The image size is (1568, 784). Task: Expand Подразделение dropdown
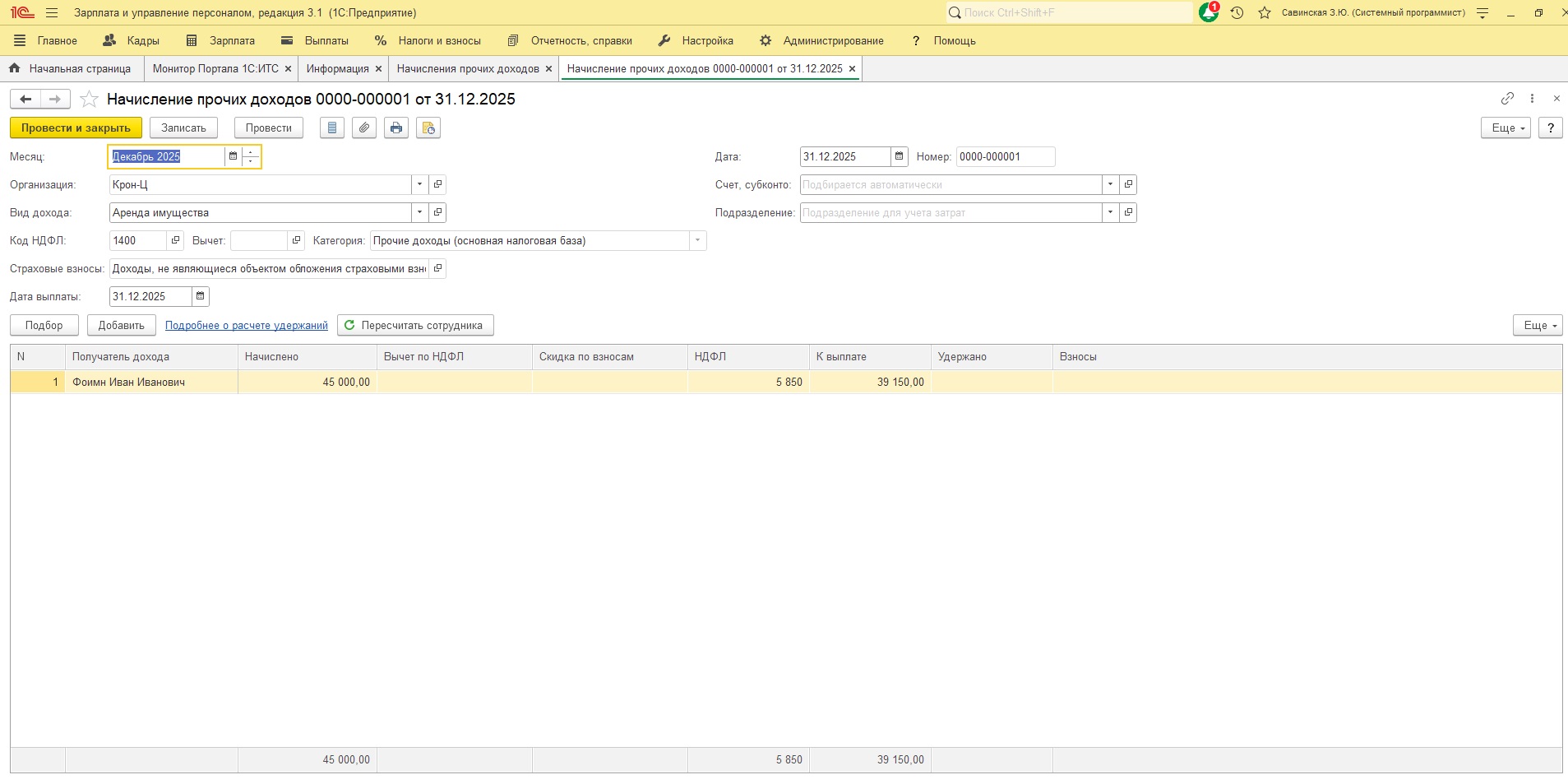pyautogui.click(x=1111, y=212)
